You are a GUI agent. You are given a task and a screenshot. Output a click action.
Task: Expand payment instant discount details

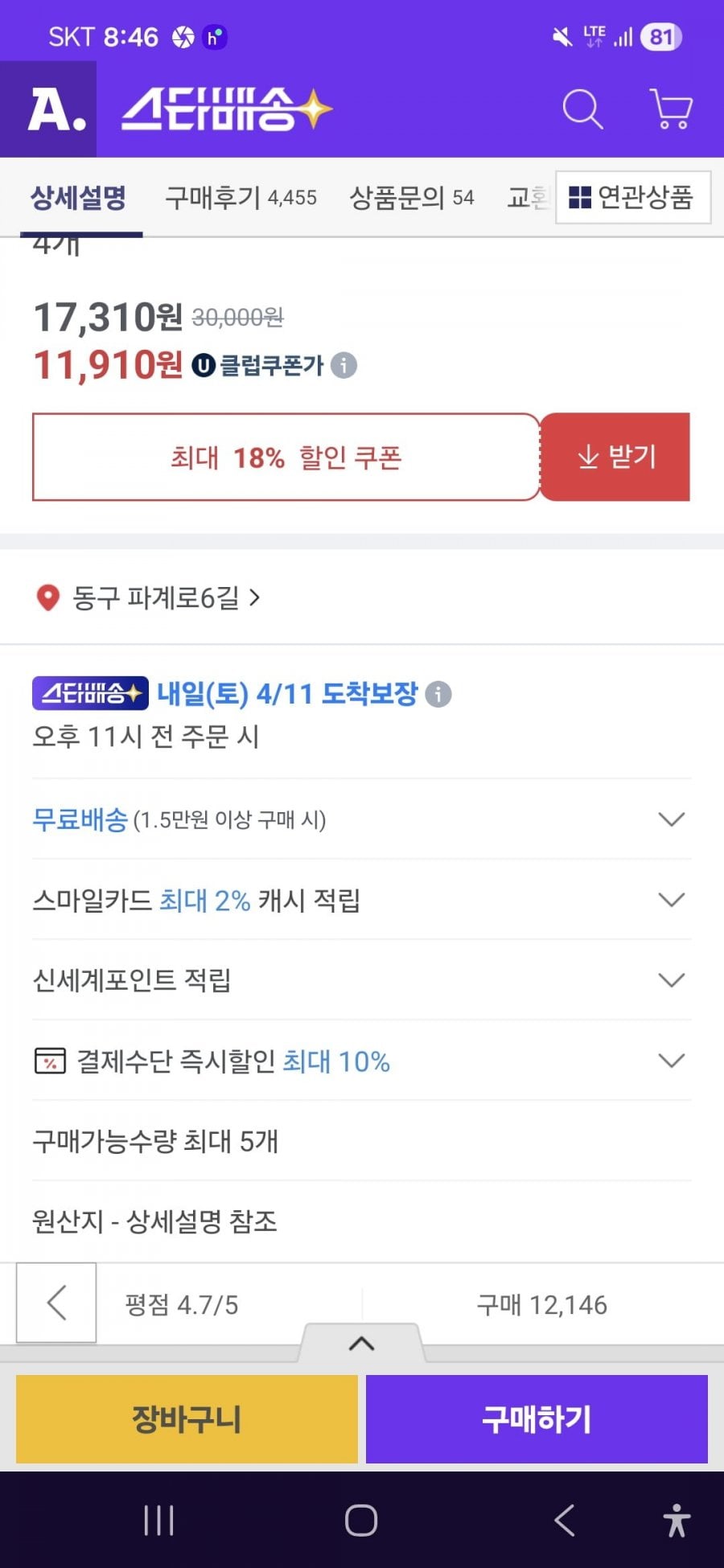[671, 1061]
